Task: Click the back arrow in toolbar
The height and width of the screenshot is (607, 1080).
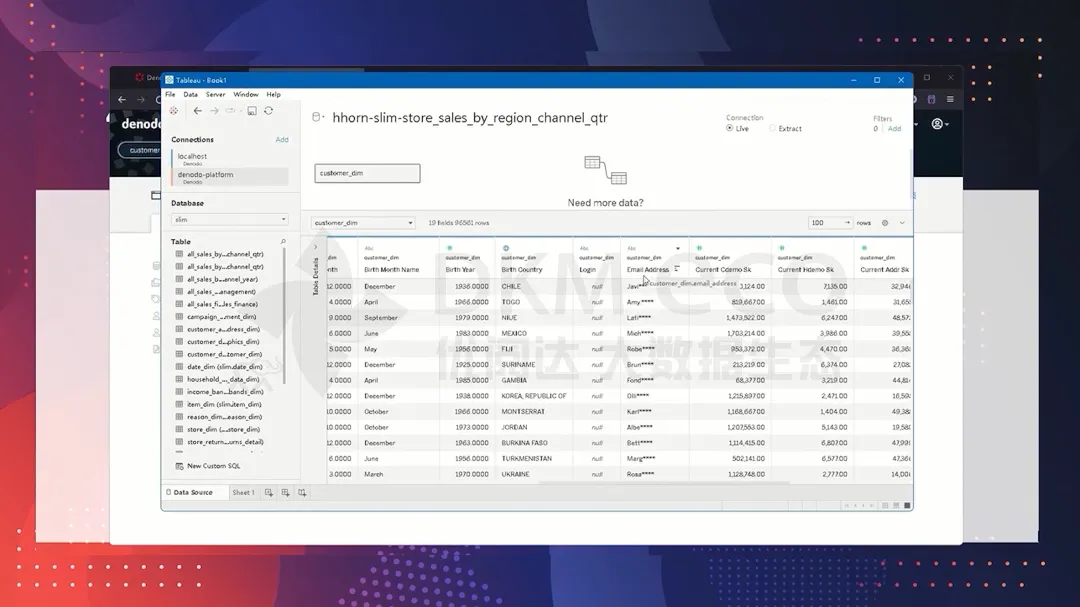Action: click(x=198, y=111)
